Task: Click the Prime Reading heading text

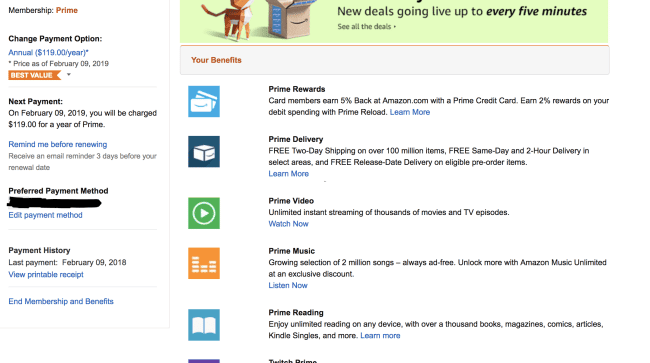Action: pos(296,313)
